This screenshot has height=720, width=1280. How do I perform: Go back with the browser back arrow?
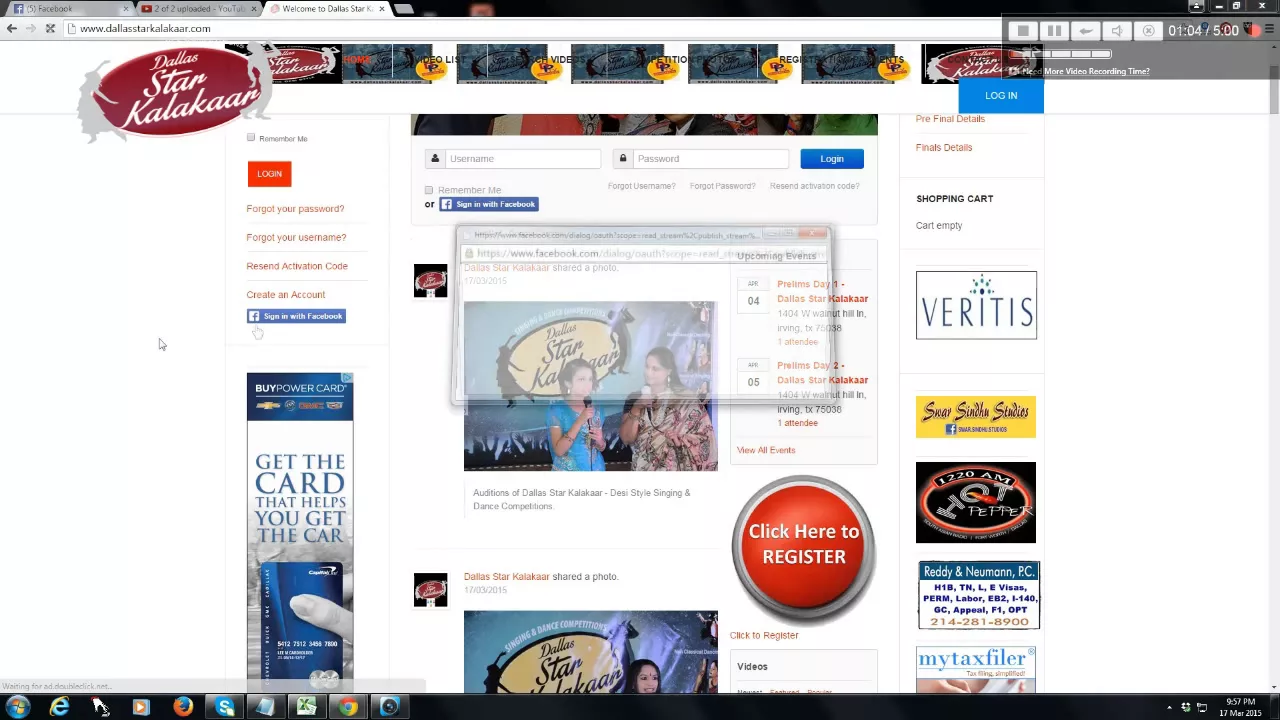click(12, 28)
